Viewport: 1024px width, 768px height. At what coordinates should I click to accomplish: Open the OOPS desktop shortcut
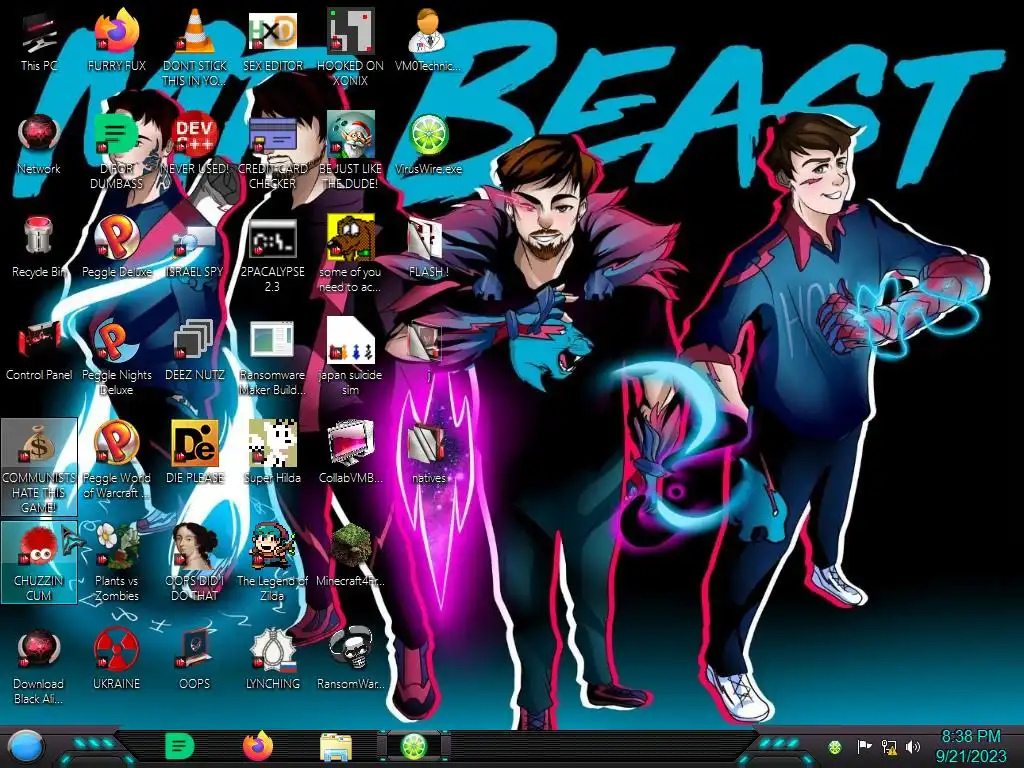194,660
